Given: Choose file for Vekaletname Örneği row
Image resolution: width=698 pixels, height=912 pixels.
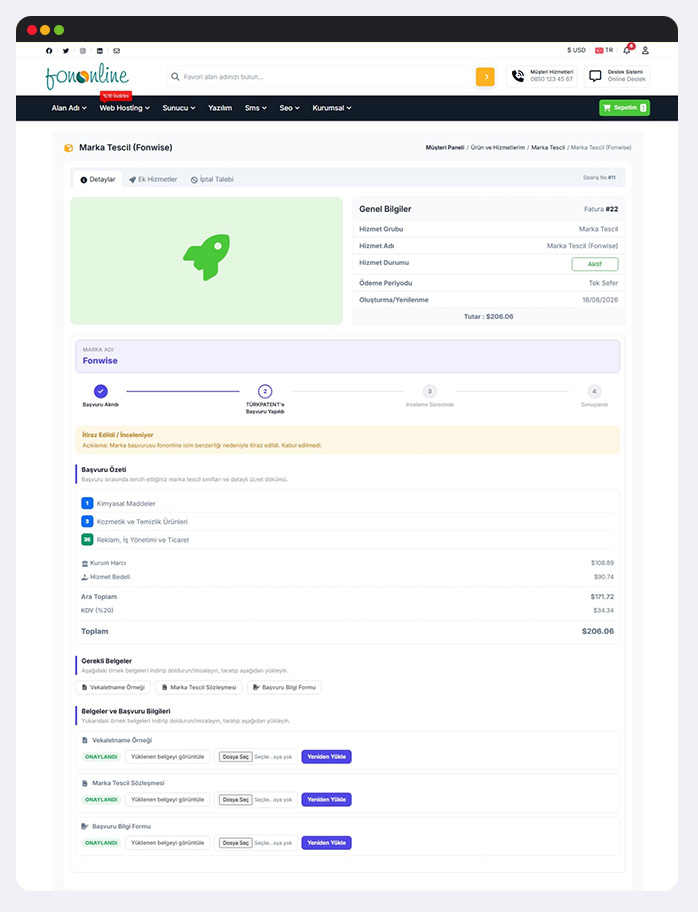Looking at the screenshot, I should point(236,757).
